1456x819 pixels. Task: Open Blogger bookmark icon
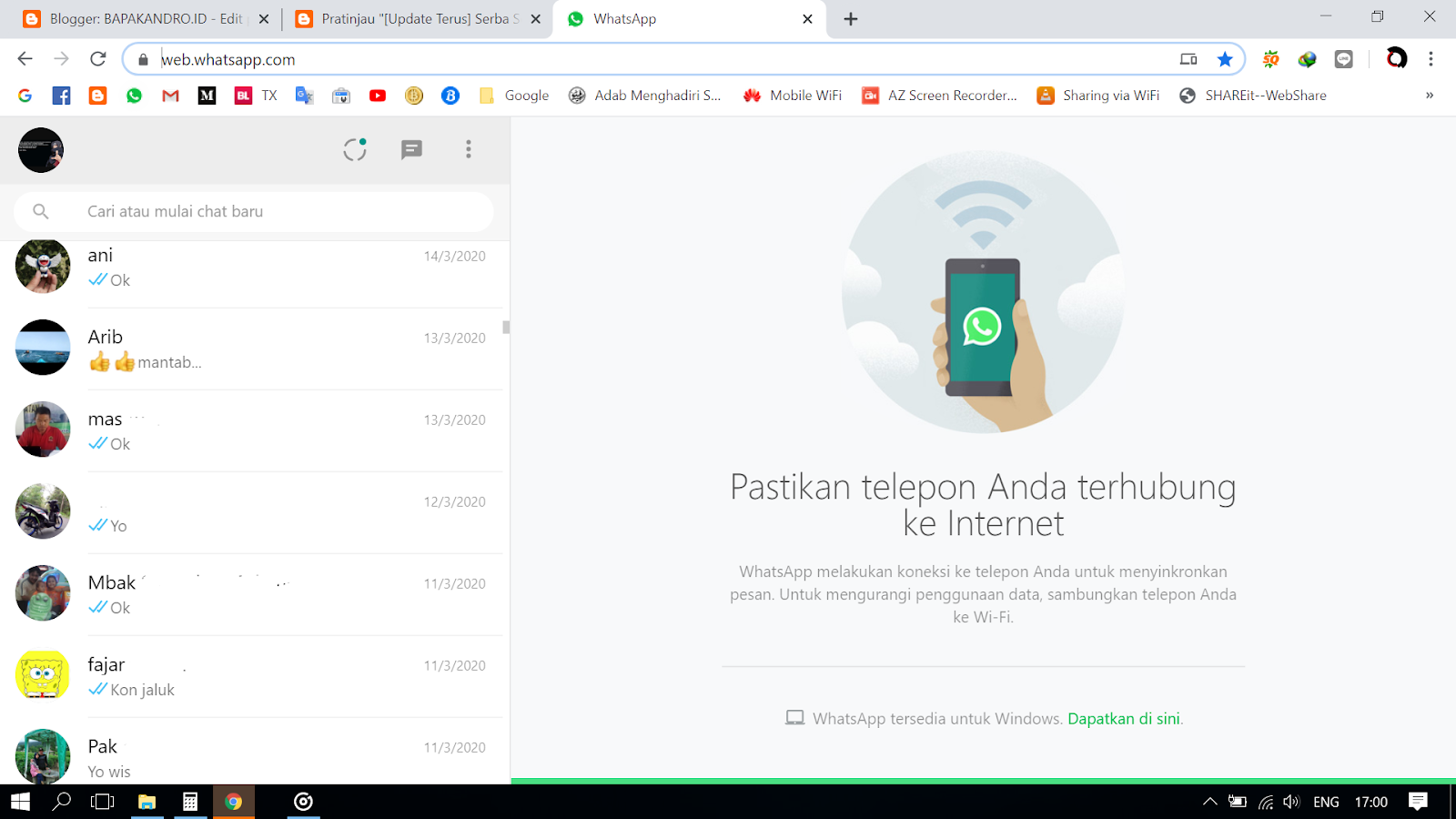click(x=97, y=96)
